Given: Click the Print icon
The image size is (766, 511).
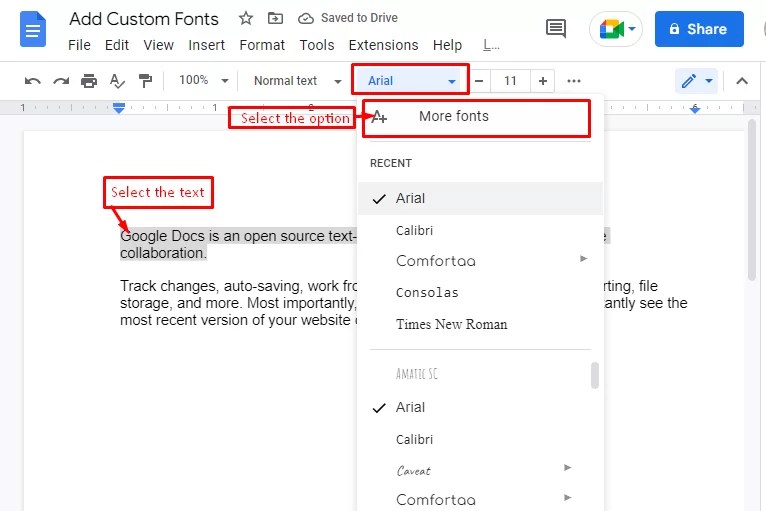Looking at the screenshot, I should 89,81.
